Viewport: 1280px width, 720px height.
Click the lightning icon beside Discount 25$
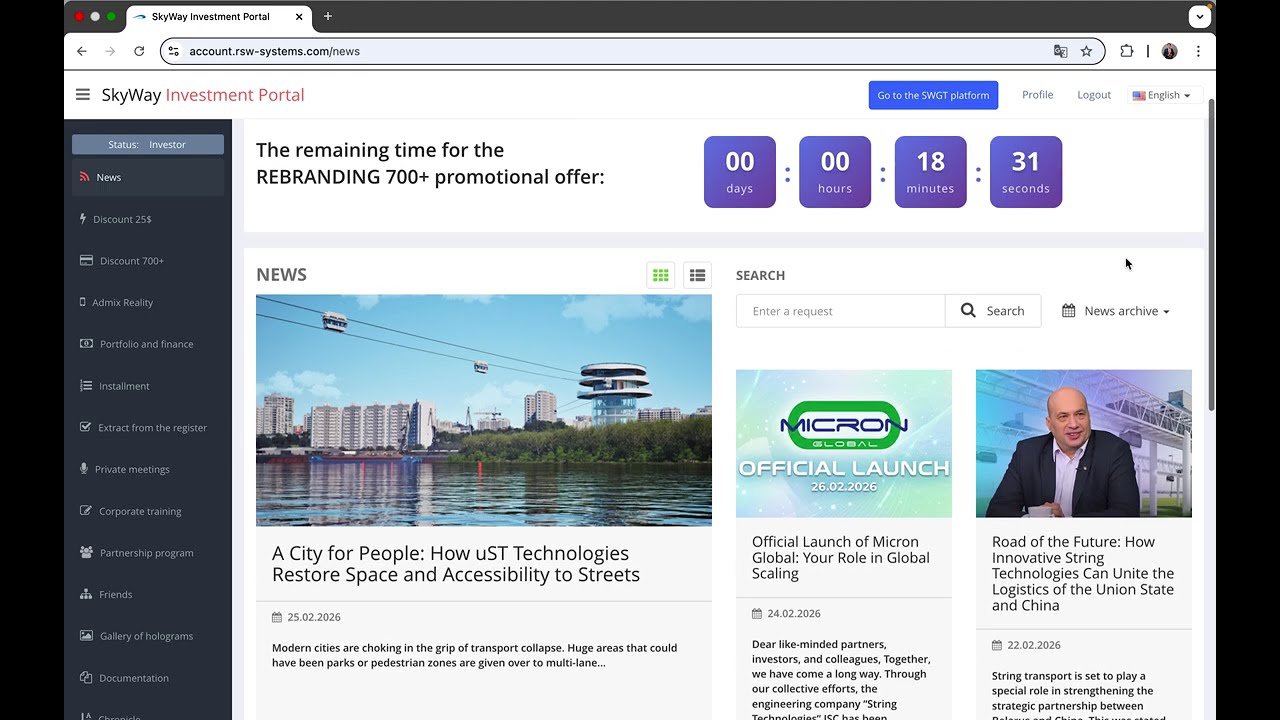pos(83,218)
